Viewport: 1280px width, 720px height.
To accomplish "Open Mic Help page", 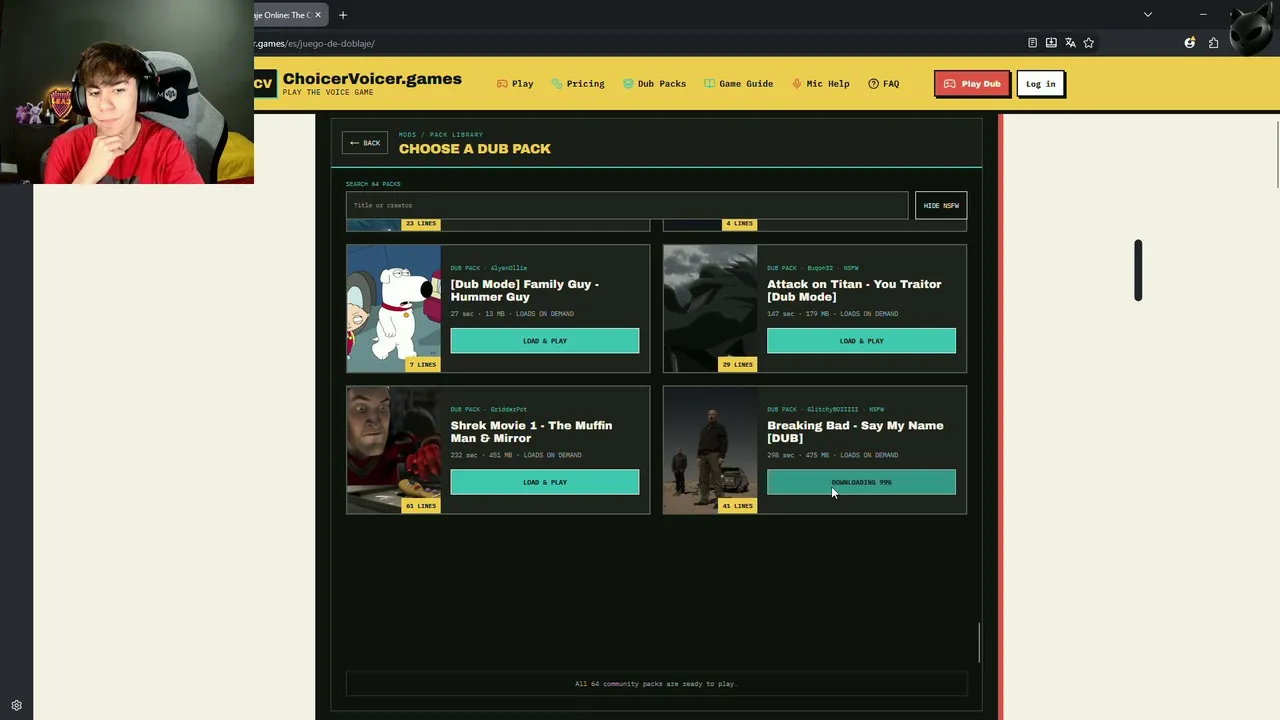I will [x=820, y=84].
